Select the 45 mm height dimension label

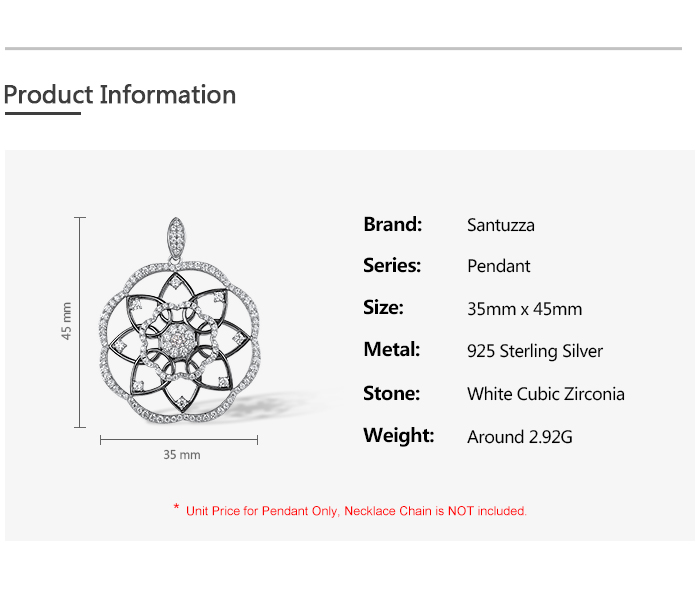tap(67, 321)
